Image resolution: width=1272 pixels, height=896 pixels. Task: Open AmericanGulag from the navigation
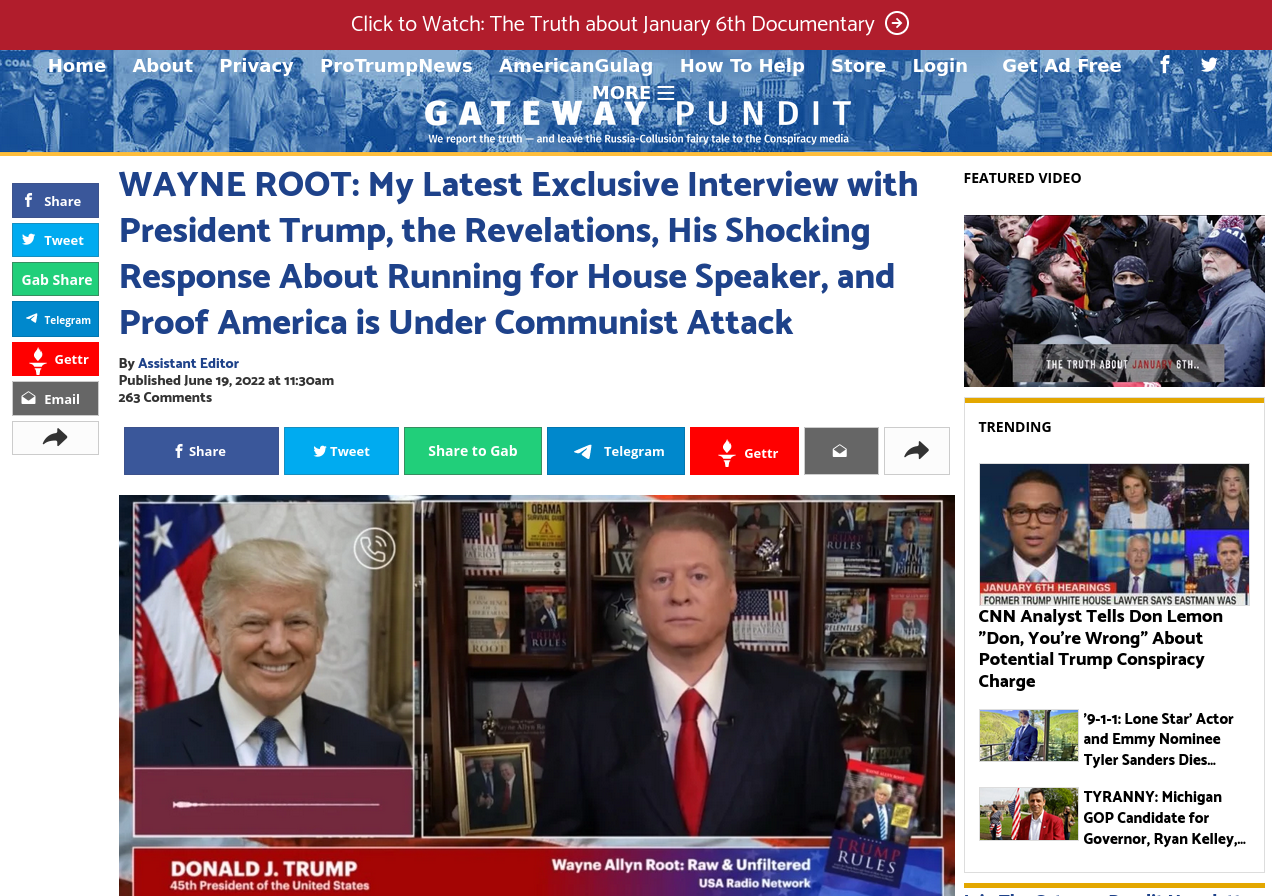point(576,65)
